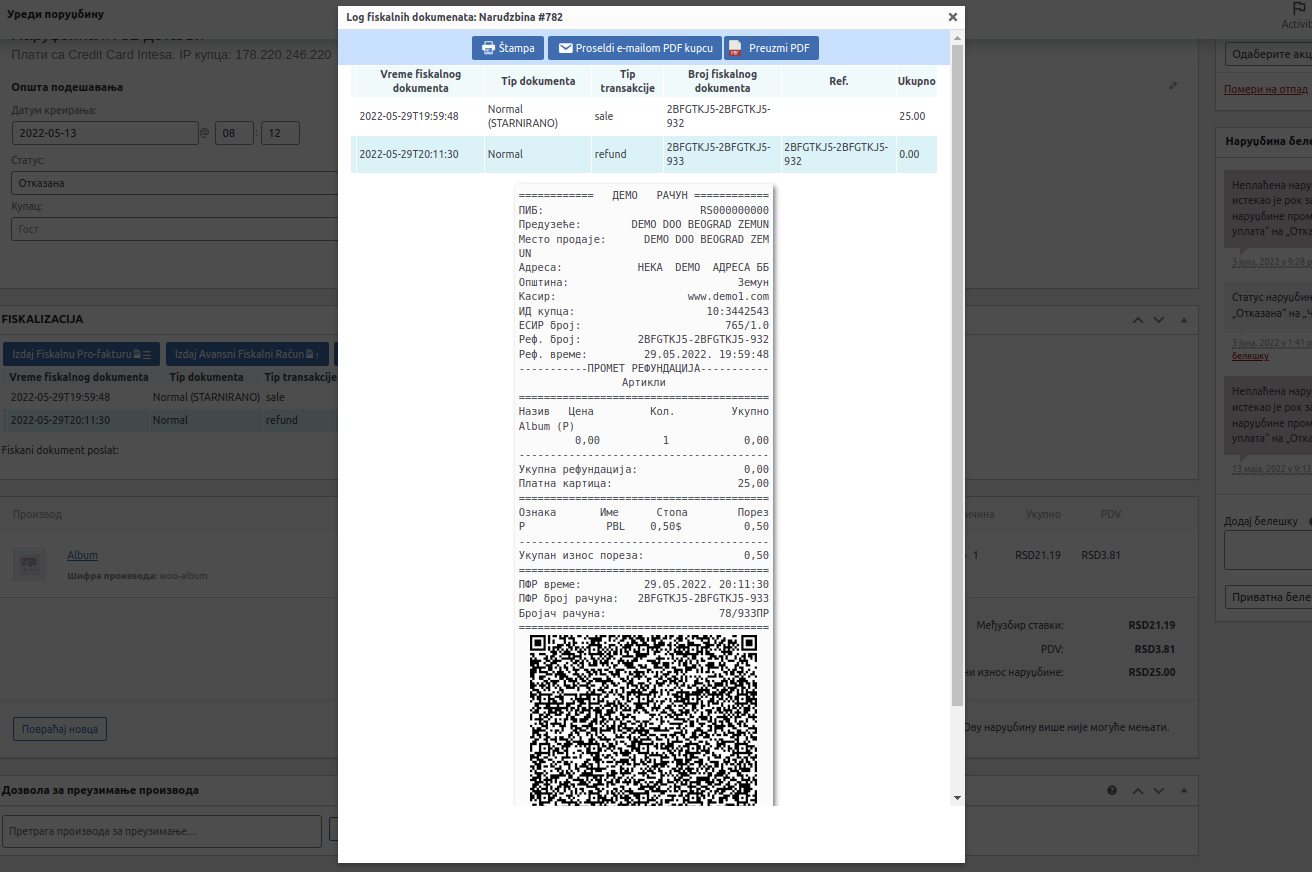Viewport: 1312px width, 872px height.
Task: Click the help icon in the download permissions panel
Action: coord(1112,790)
